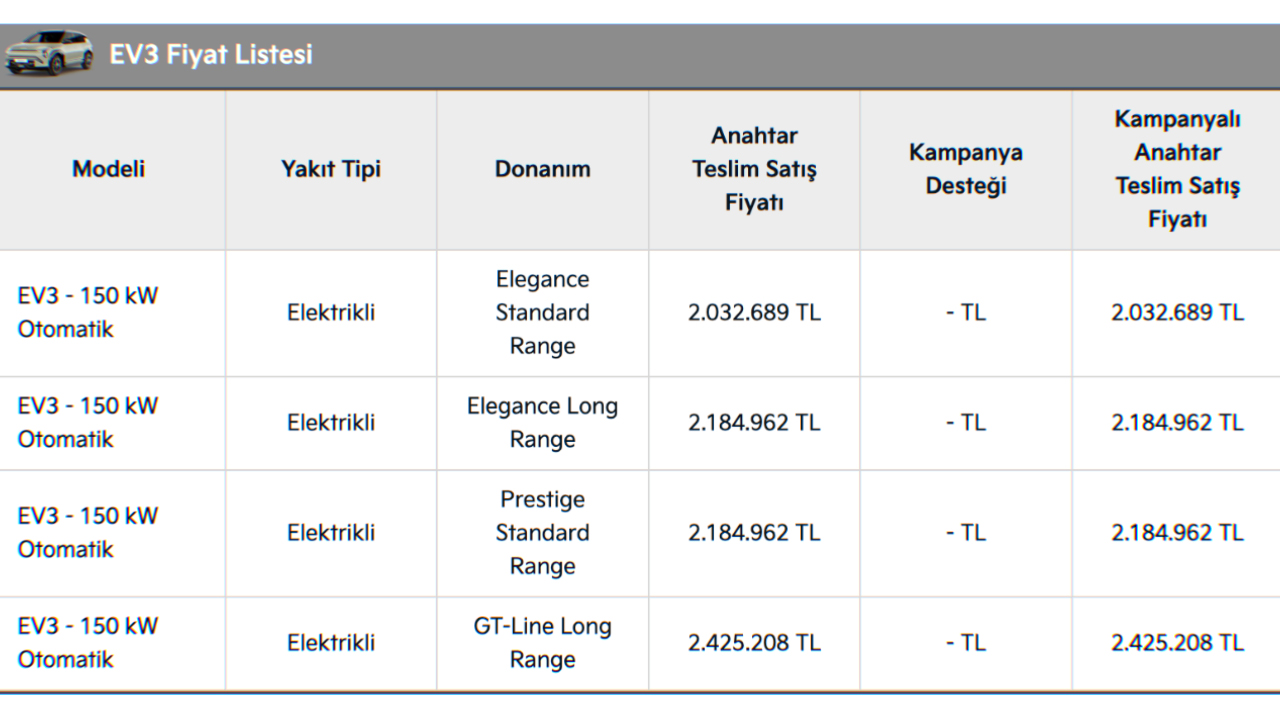Select the Yakıt Tipi column header

[x=331, y=169]
